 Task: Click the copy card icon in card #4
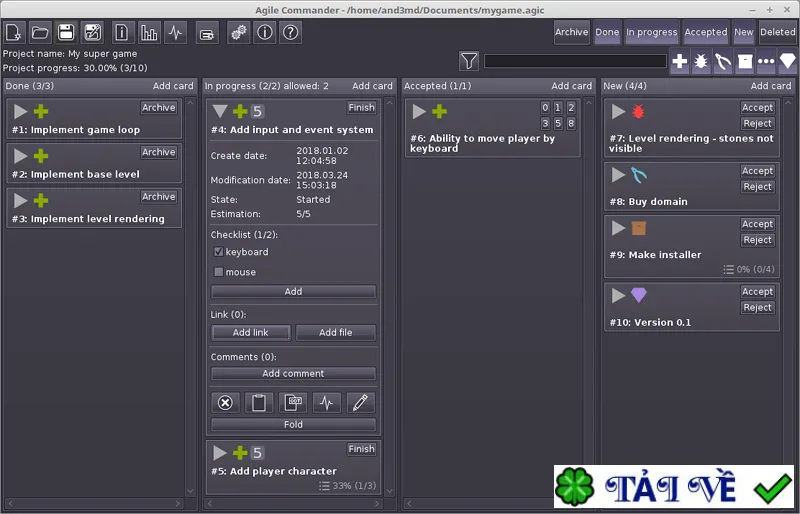293,403
